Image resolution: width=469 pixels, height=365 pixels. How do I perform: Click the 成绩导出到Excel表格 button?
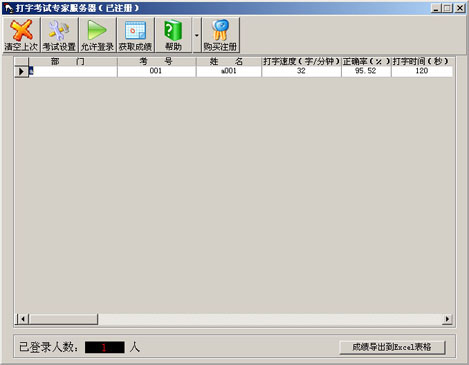point(392,347)
